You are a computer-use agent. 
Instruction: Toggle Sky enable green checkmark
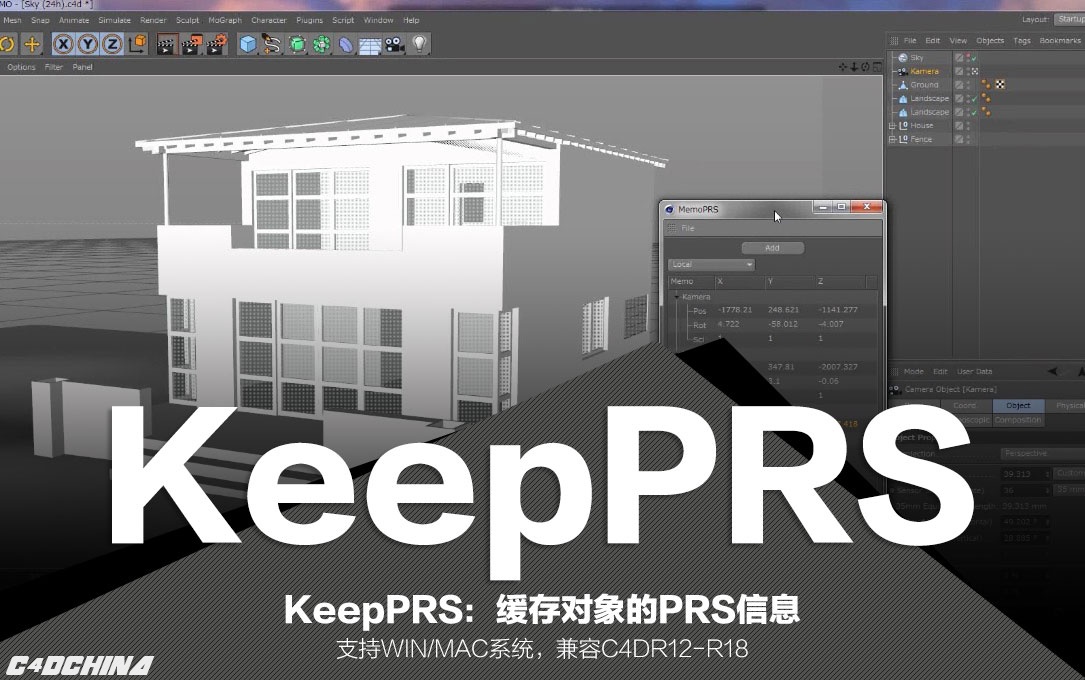[974, 58]
